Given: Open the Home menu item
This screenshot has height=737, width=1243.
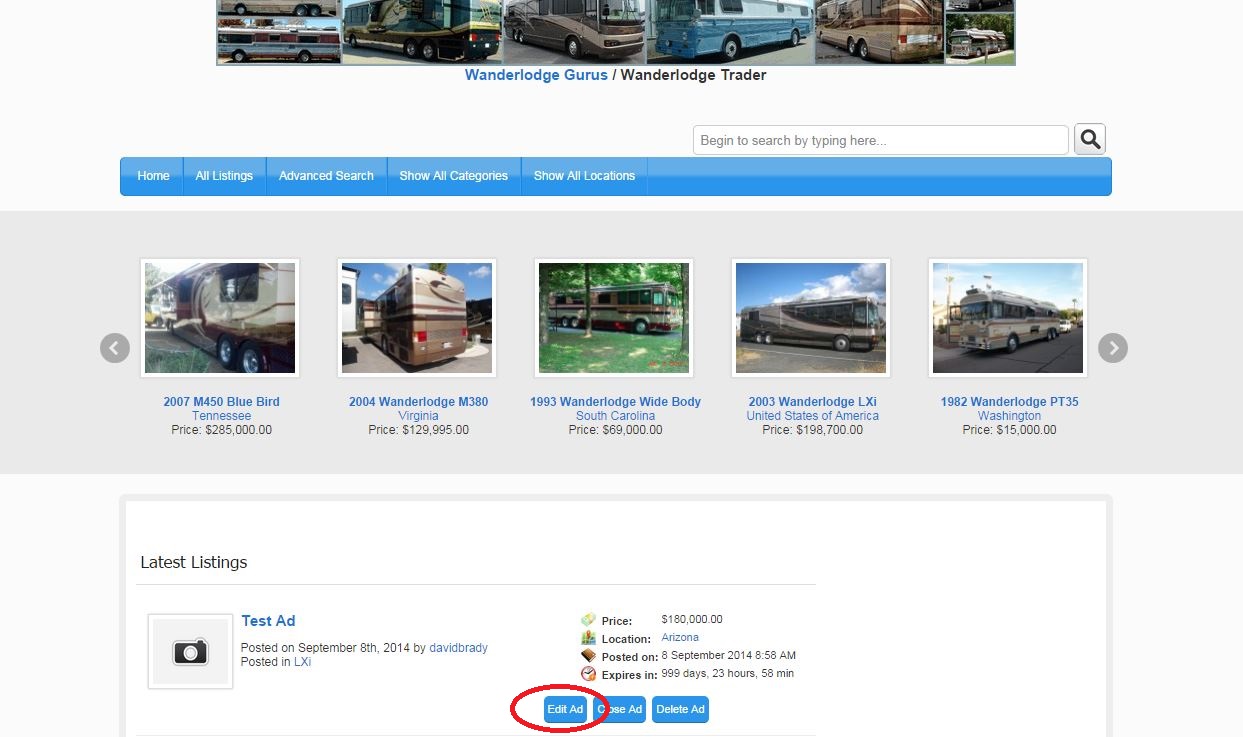Looking at the screenshot, I should pyautogui.click(x=153, y=176).
